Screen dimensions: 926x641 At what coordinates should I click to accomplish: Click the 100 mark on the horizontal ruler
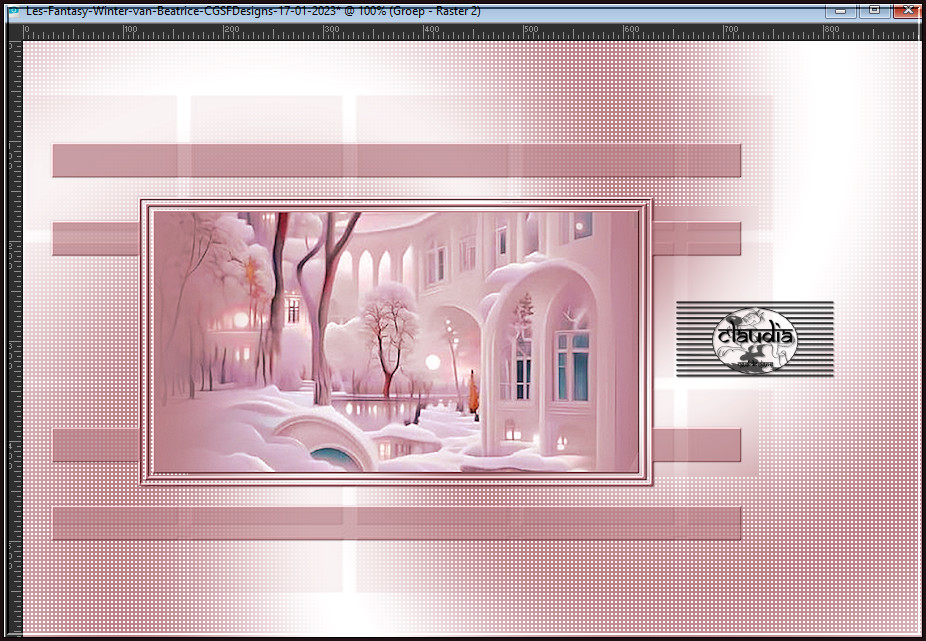131,30
